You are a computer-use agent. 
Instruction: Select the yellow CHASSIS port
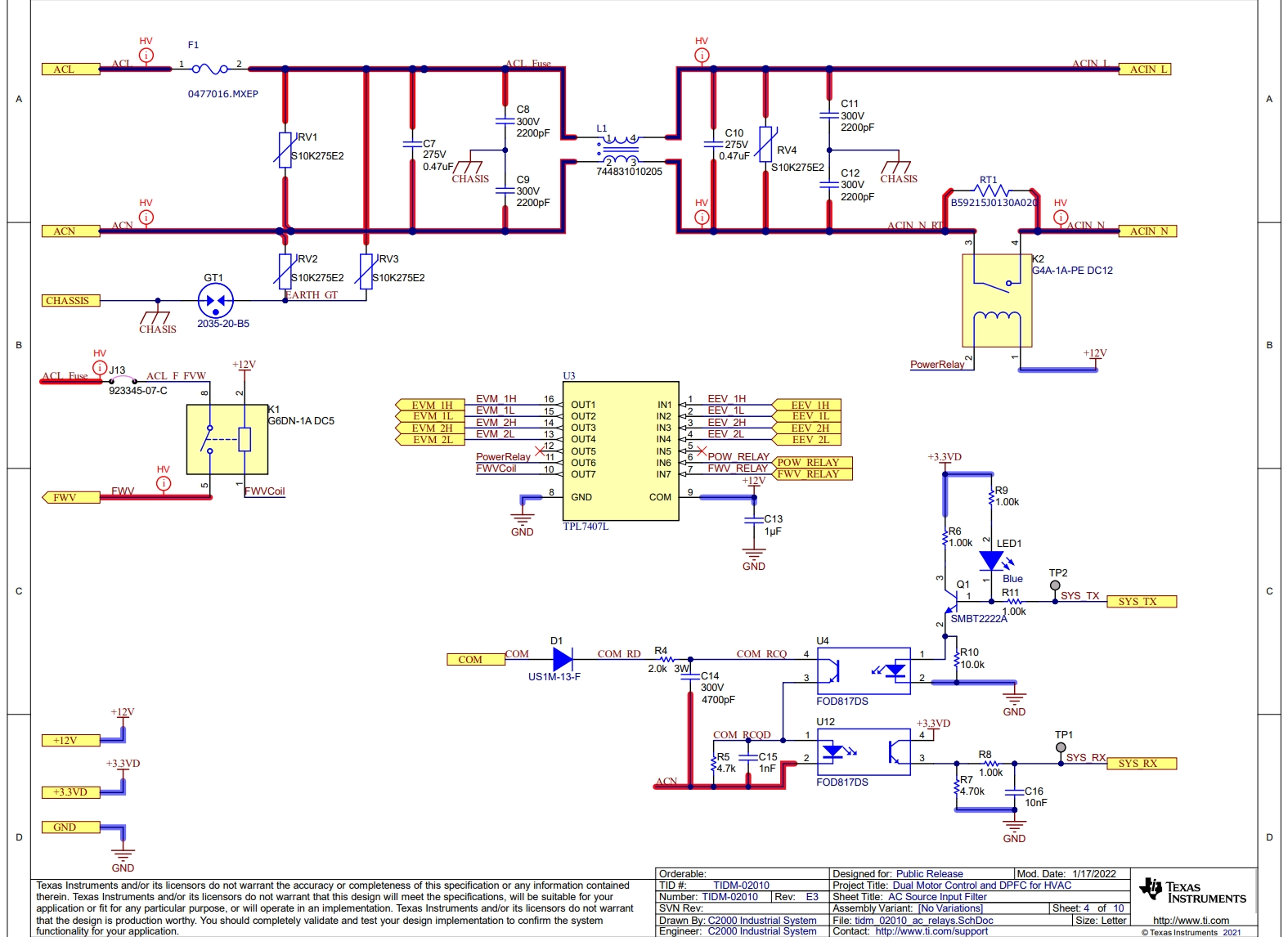(70, 301)
